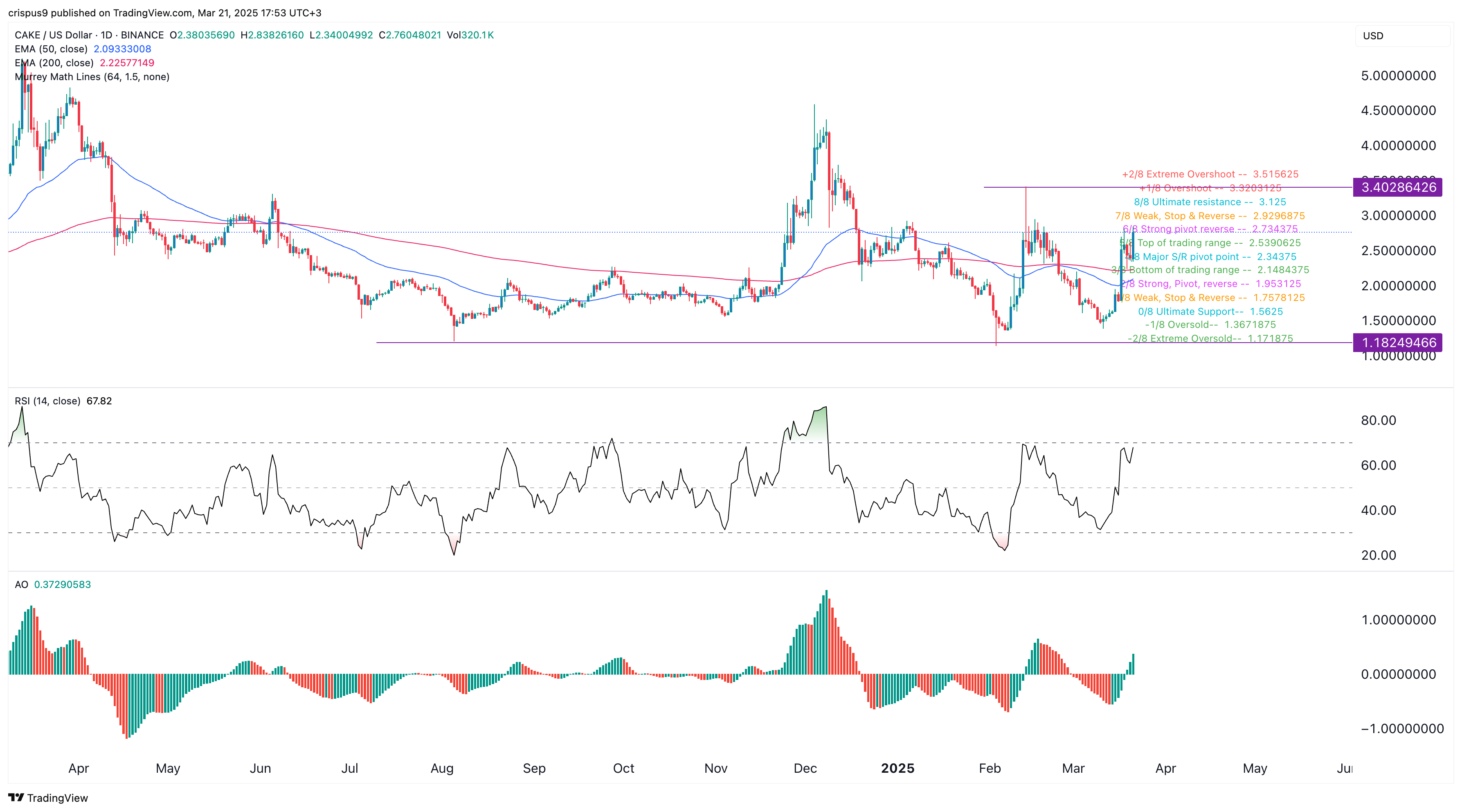Image resolution: width=1462 pixels, height=812 pixels.
Task: Click the AO indicator label
Action: pos(22,584)
